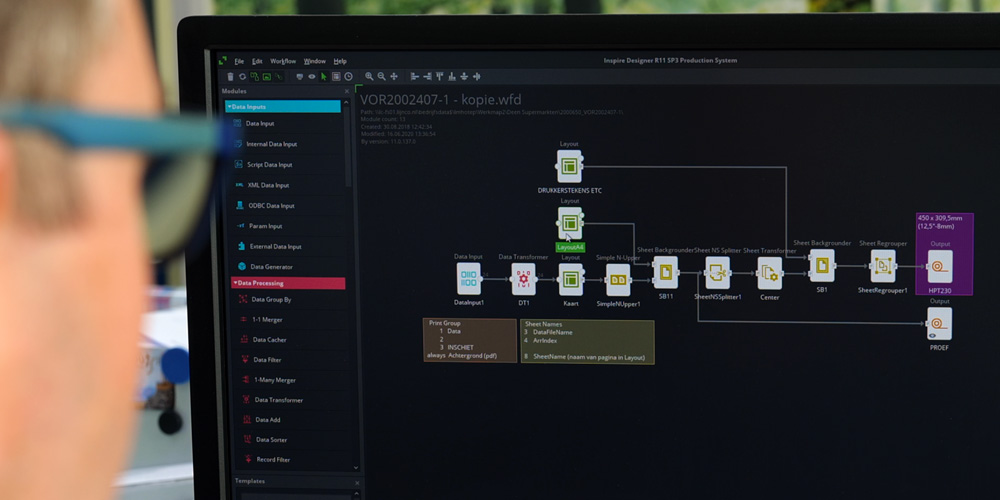Viewport: 1000px width, 500px height.
Task: Open the Help menu
Action: tap(340, 61)
